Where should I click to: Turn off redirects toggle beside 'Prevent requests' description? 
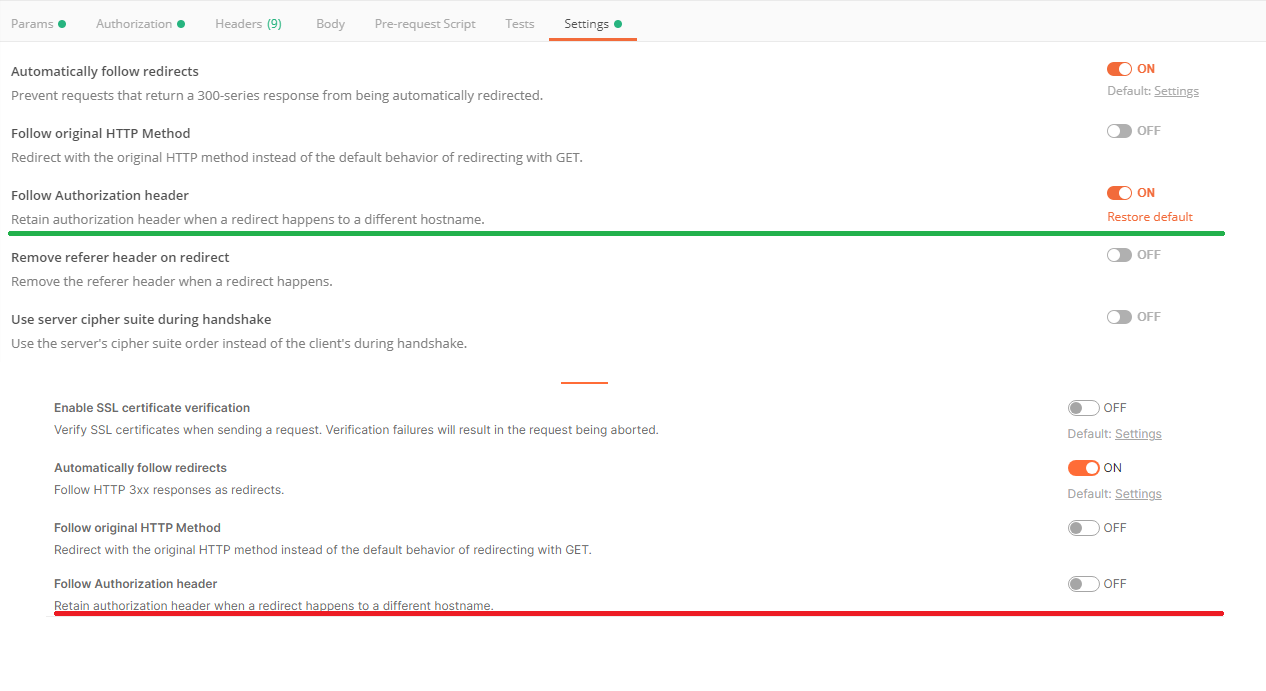tap(1119, 69)
